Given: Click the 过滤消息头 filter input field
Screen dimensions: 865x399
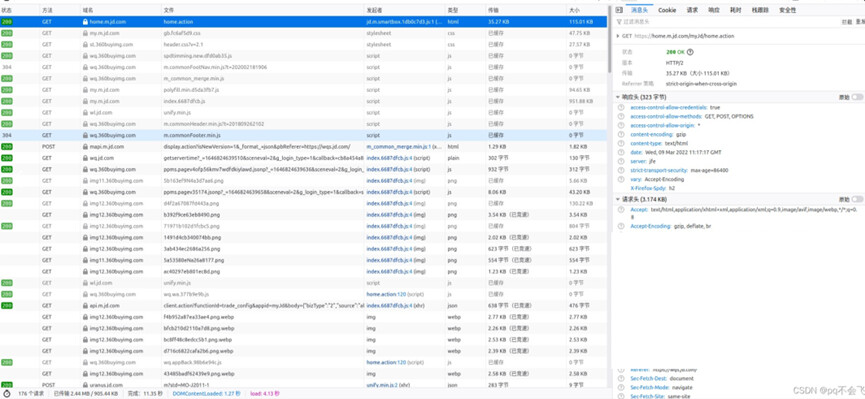Looking at the screenshot, I should [x=728, y=22].
